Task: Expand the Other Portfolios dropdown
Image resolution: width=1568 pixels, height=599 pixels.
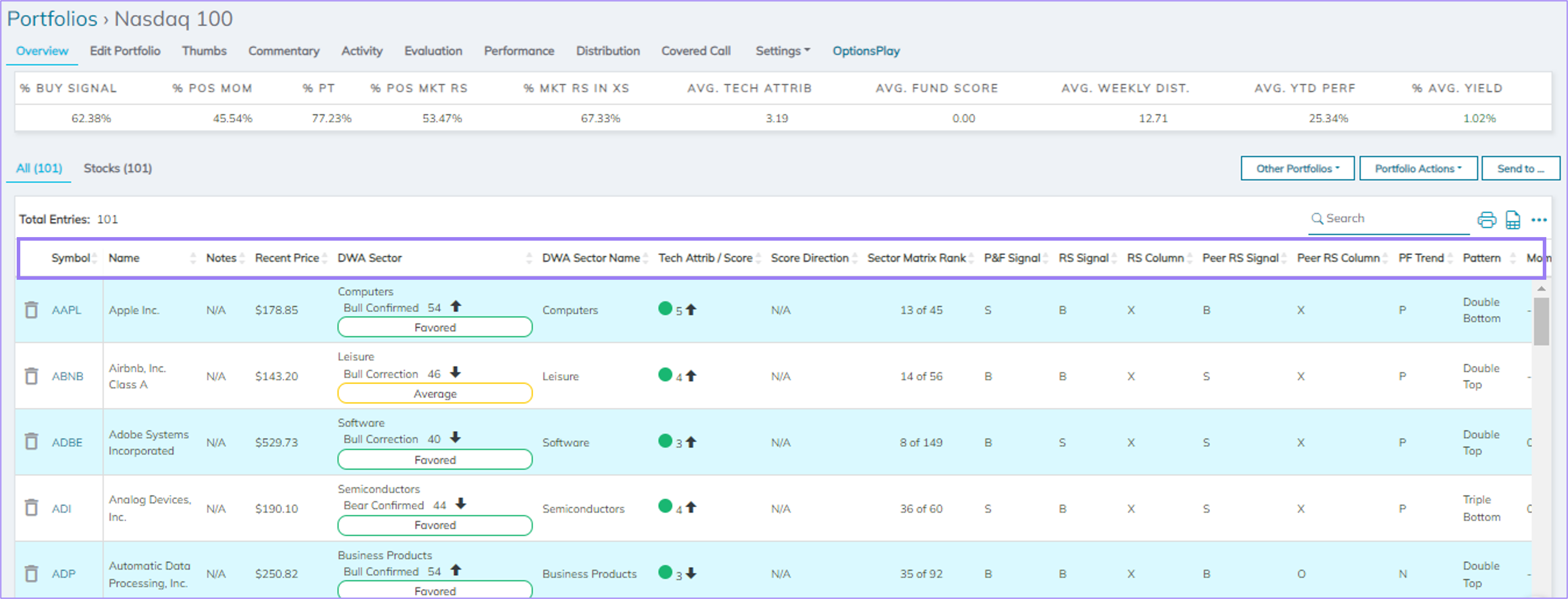Action: pos(1298,169)
